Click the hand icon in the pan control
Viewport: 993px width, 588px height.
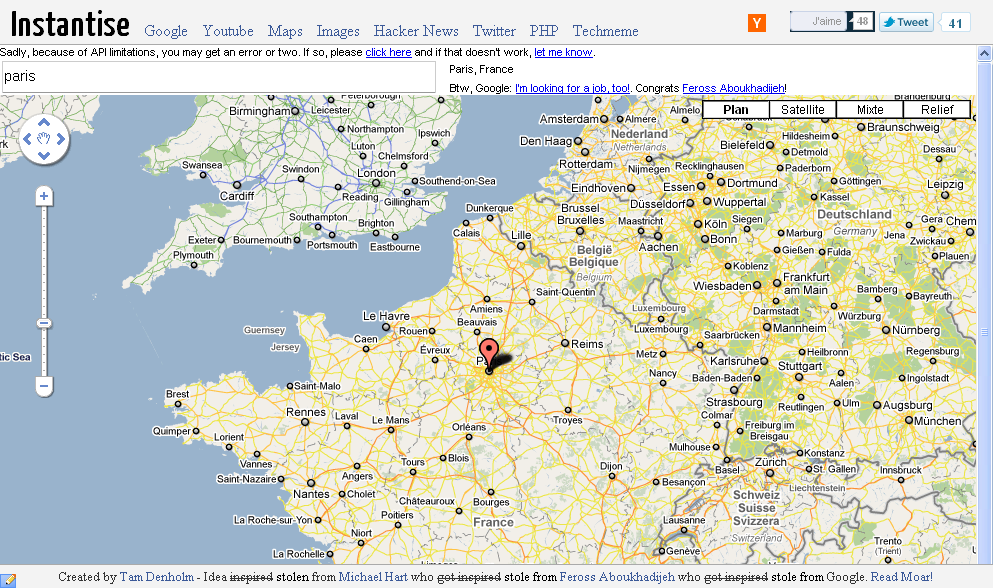(x=44, y=139)
